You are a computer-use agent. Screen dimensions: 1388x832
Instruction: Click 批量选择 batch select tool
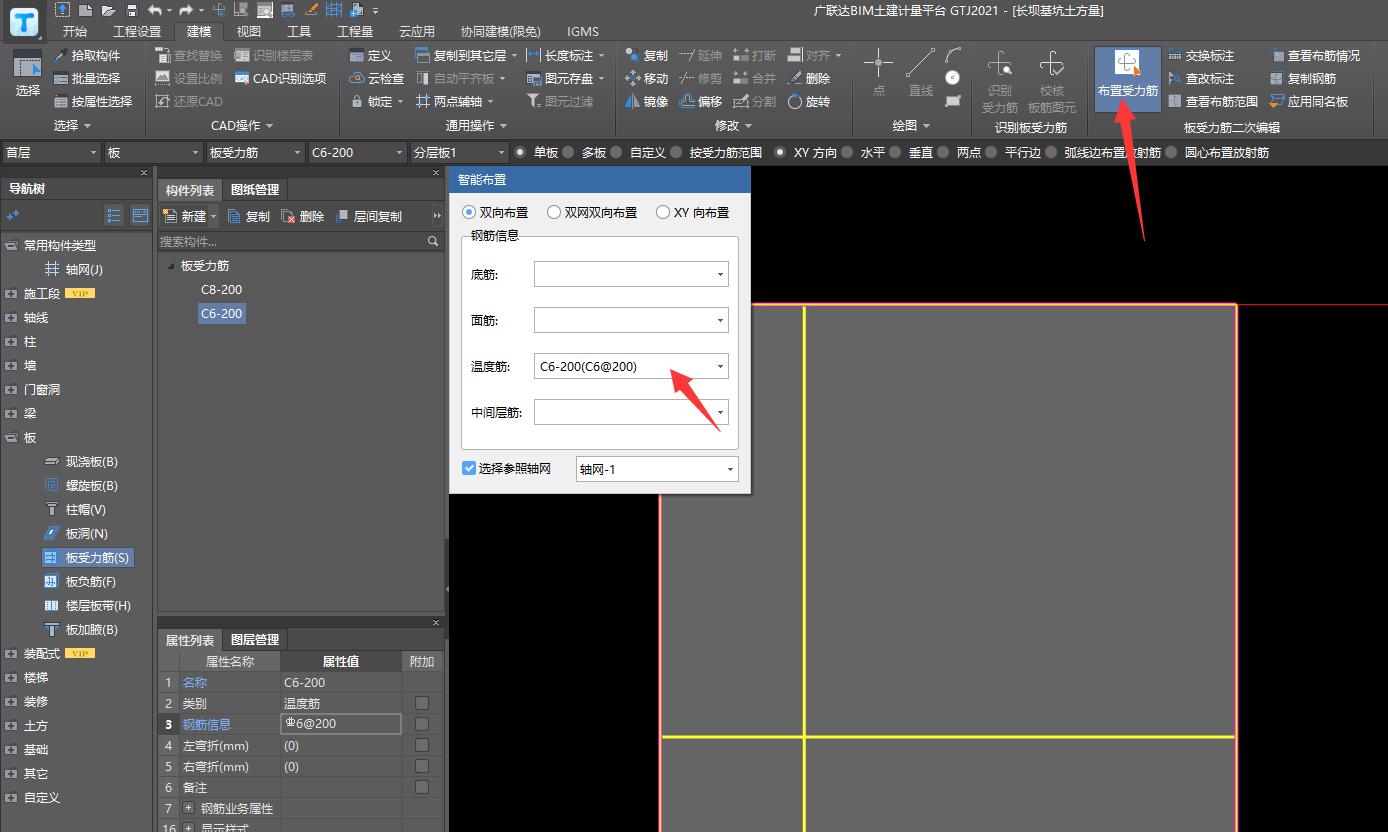click(87, 79)
